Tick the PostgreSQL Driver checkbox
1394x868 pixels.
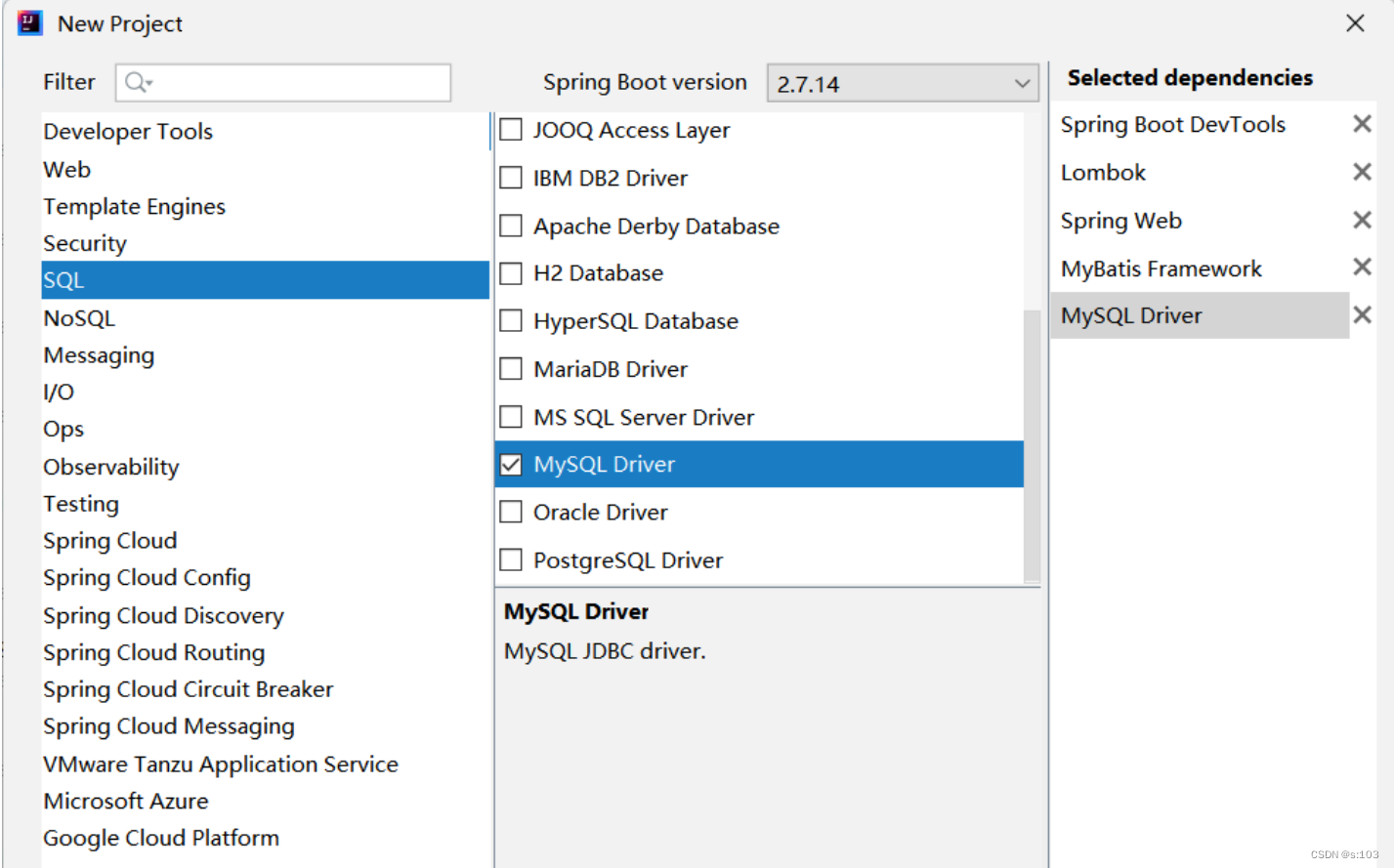pyautogui.click(x=511, y=560)
